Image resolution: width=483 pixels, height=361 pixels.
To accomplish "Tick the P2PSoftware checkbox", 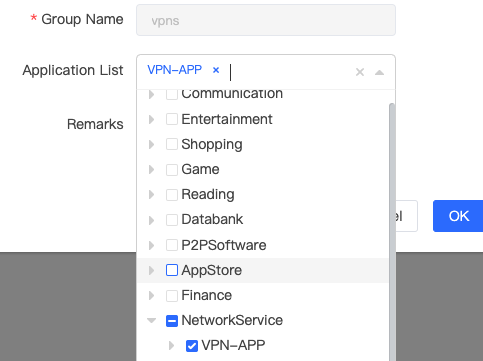I will click(x=172, y=245).
